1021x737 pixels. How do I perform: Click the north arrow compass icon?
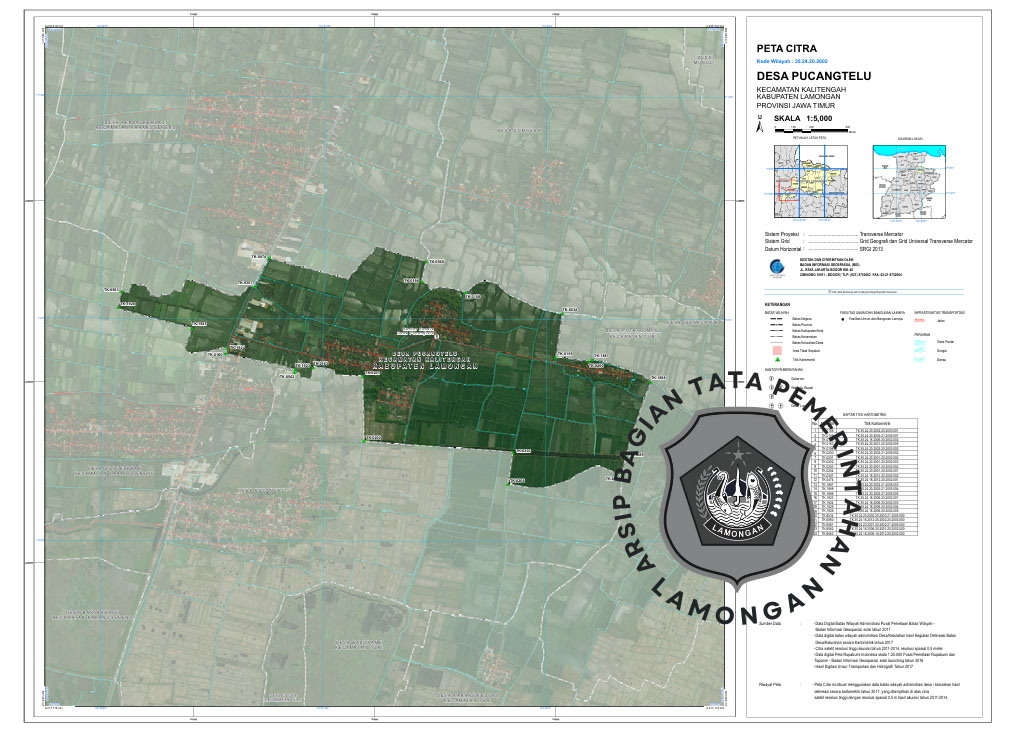point(761,127)
